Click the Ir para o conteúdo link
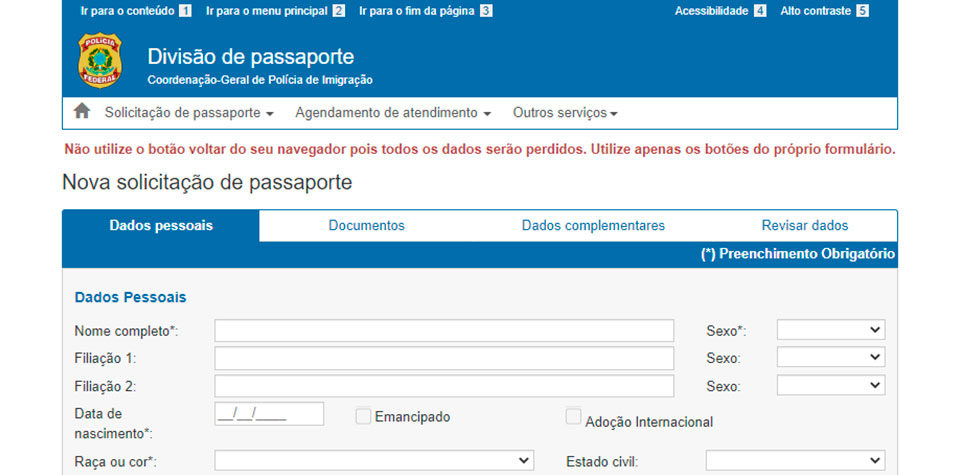This screenshot has width=960, height=475. [127, 11]
